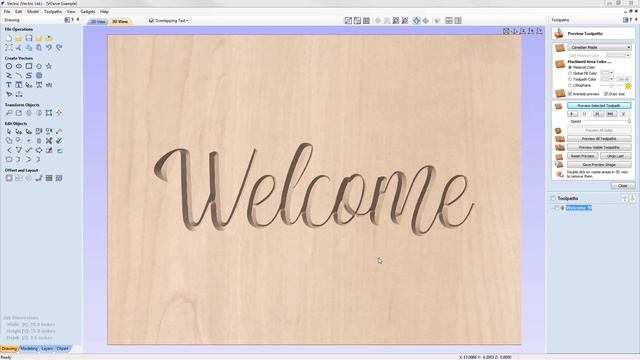Click the Save file disk icon
Image resolution: width=640 pixels, height=360 pixels.
(x=29, y=38)
